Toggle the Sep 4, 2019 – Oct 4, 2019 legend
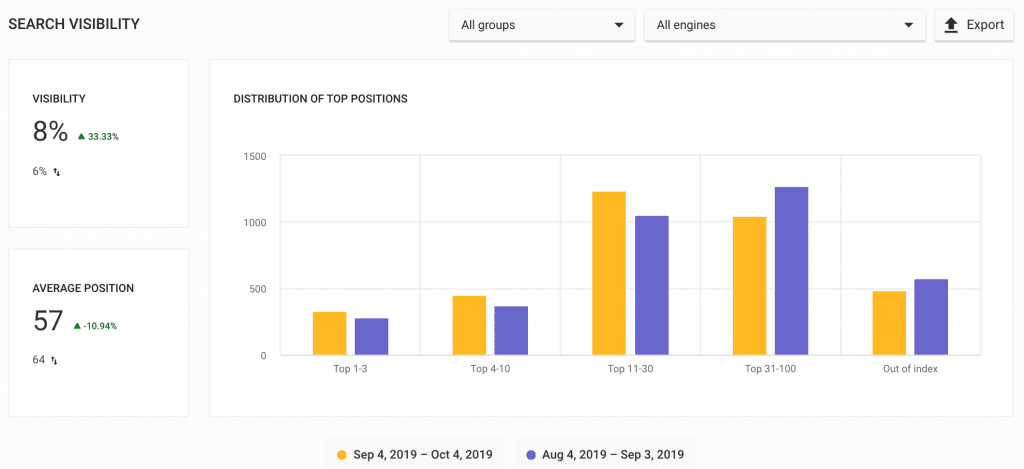The height and width of the screenshot is (469, 1024). pyautogui.click(x=415, y=454)
